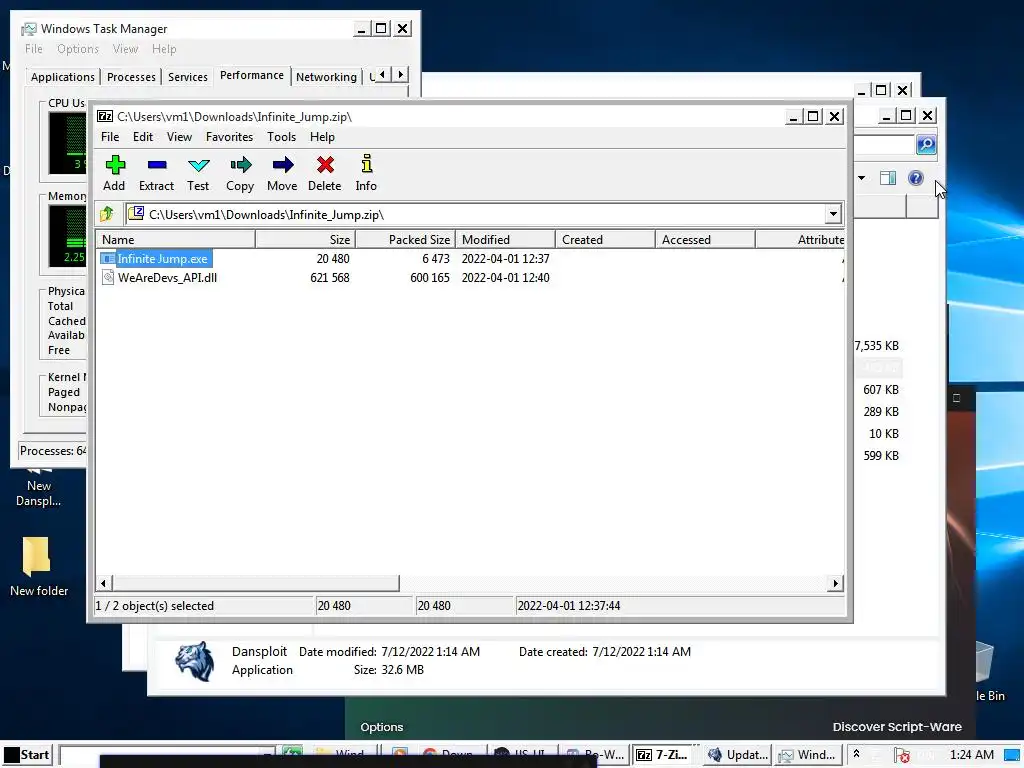Switch to Task Manager Services tab
Image resolution: width=1024 pixels, height=768 pixels.
[x=187, y=77]
